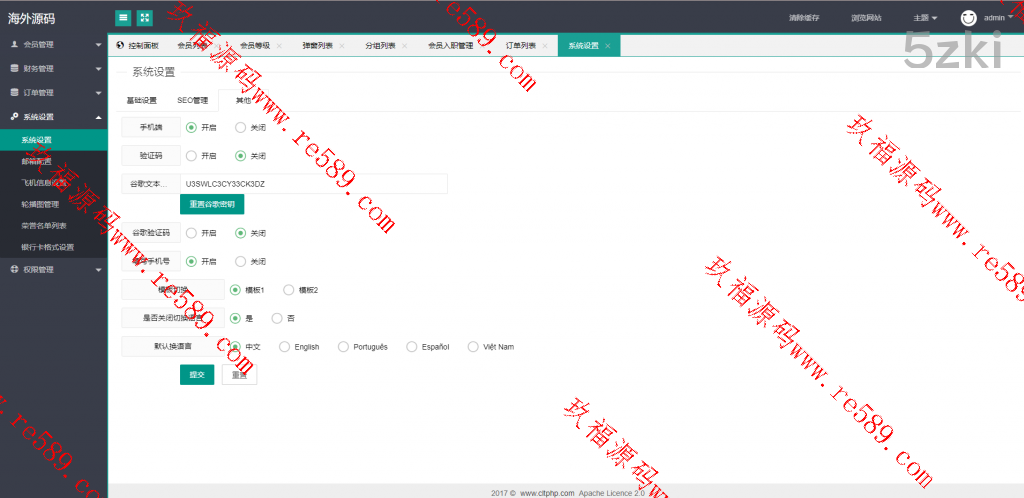The image size is (1024, 498).
Task: Close the 订单列表 tab
Action: coord(545,46)
